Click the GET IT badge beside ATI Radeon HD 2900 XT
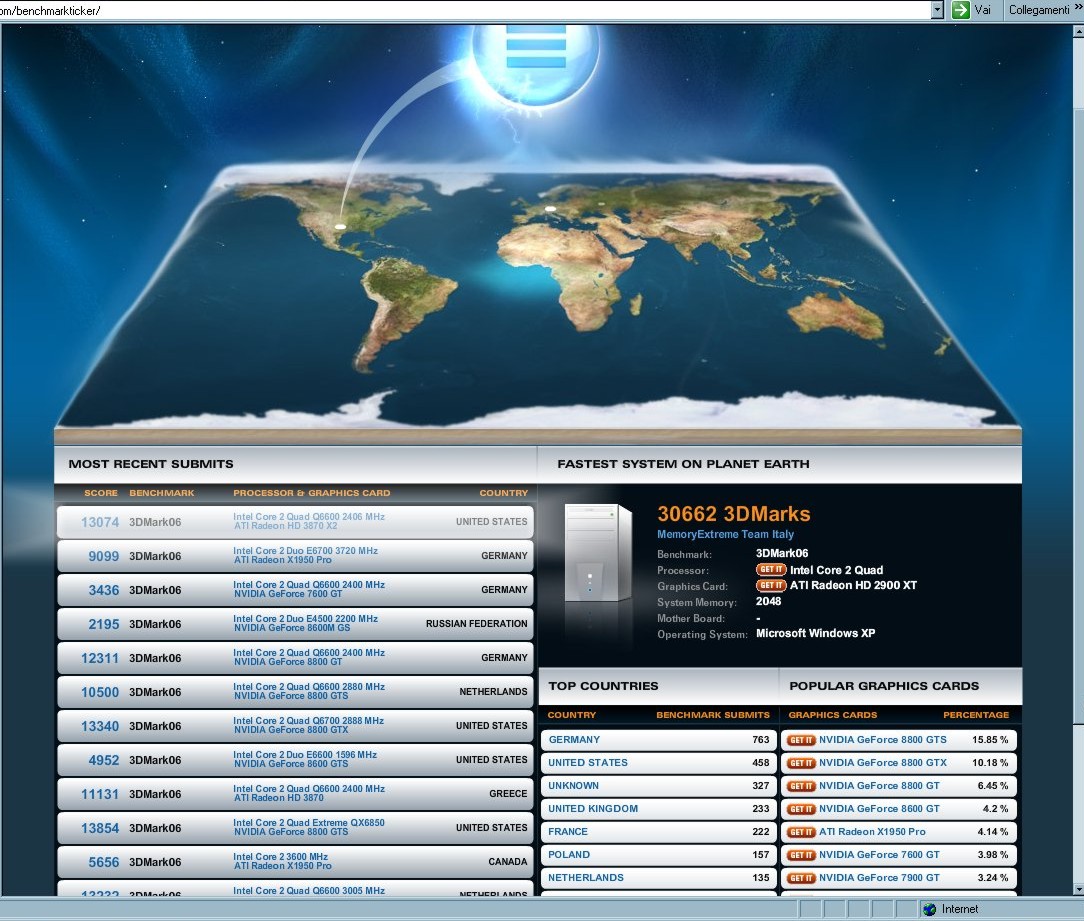The height and width of the screenshot is (921, 1084). click(771, 585)
